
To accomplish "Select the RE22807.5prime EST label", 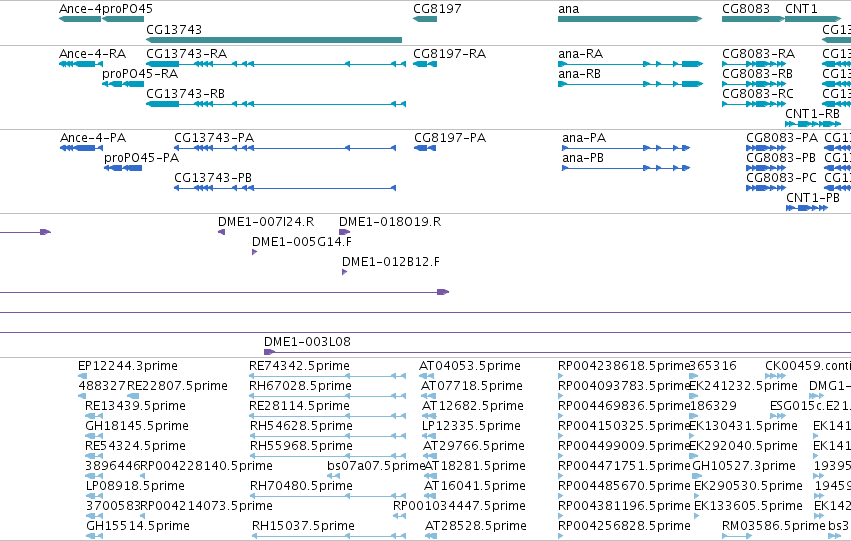I will pos(177,386).
